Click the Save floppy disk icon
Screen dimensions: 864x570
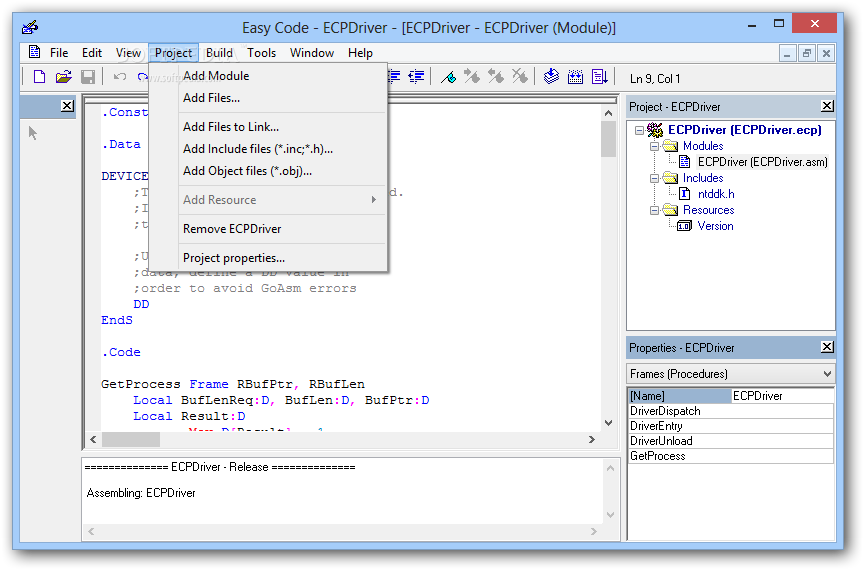pyautogui.click(x=88, y=77)
